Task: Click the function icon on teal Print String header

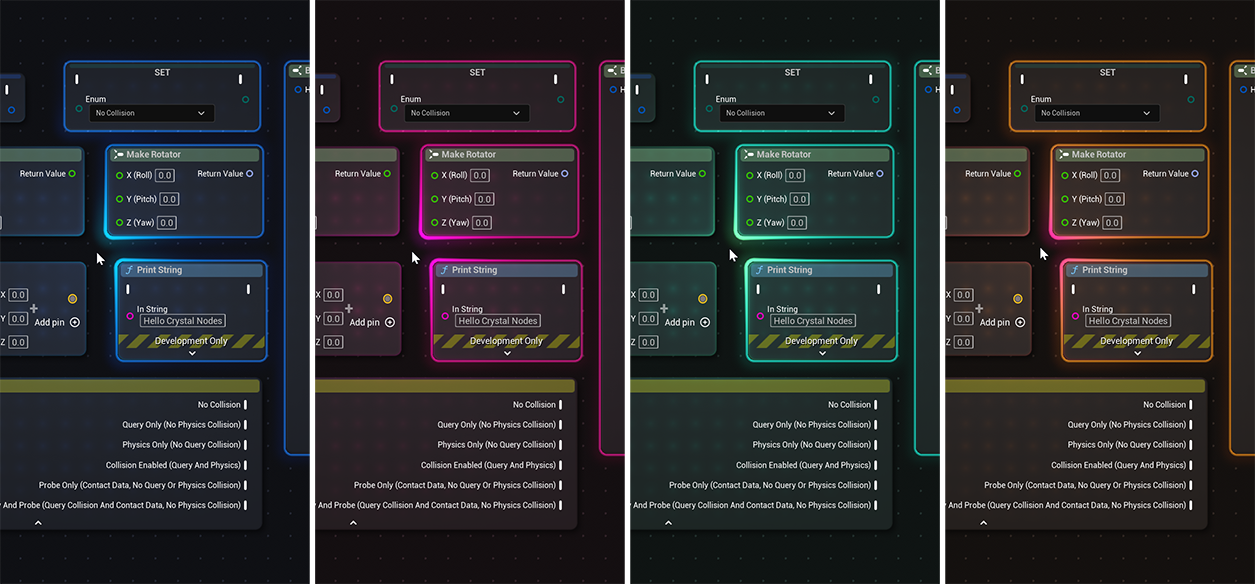Action: (x=758, y=270)
